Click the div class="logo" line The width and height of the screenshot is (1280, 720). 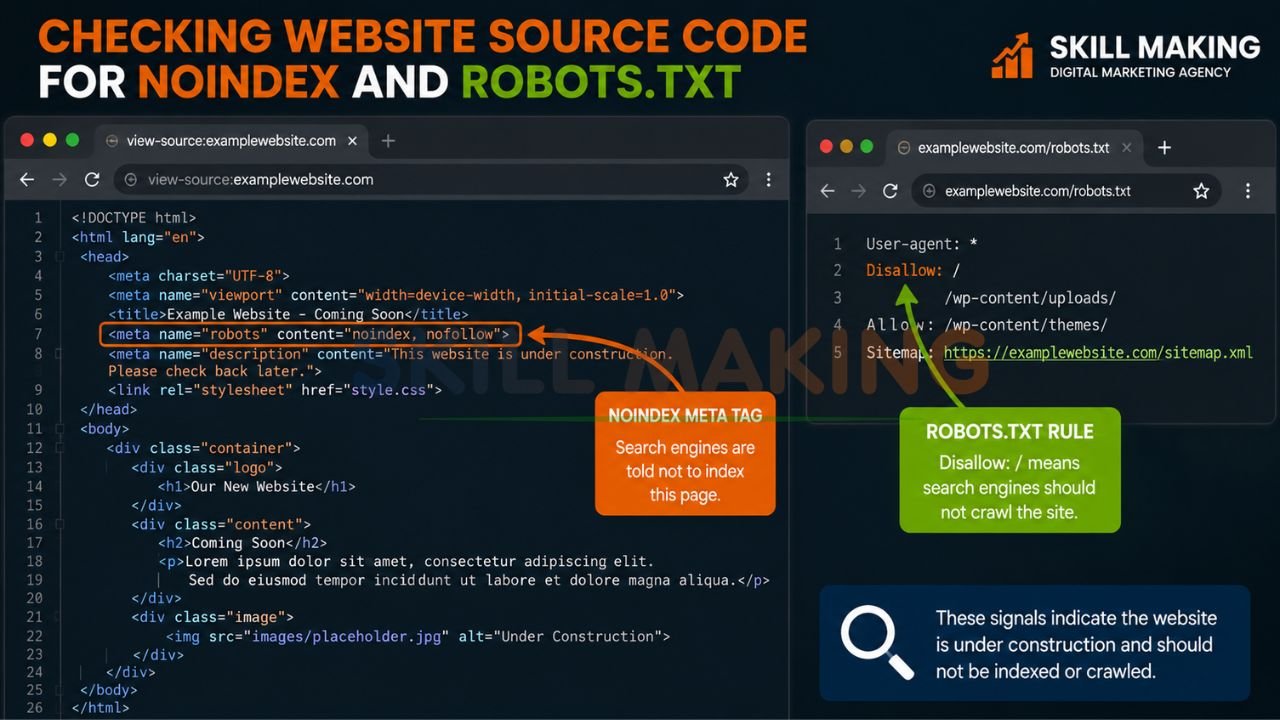click(207, 467)
